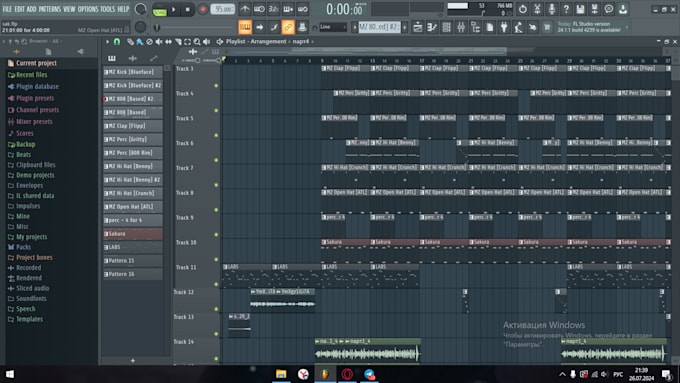Image resolution: width=680 pixels, height=383 pixels.
Task: Click the one-click audio recording microphone icon
Action: pos(552,9)
